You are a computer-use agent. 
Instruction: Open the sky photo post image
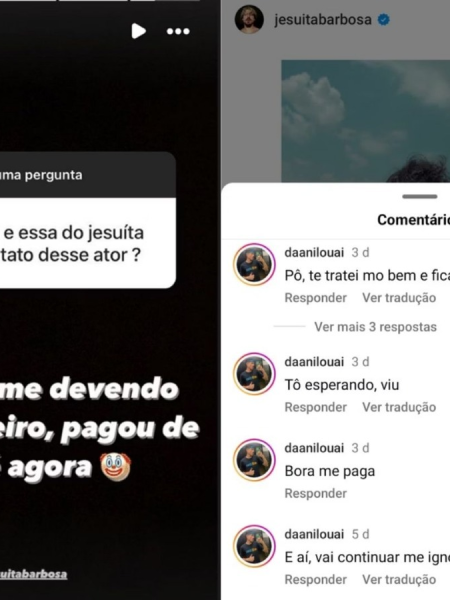tap(365, 121)
